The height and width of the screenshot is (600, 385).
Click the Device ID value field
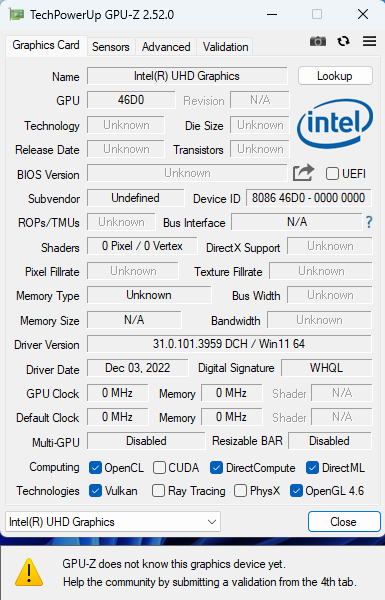click(x=308, y=198)
